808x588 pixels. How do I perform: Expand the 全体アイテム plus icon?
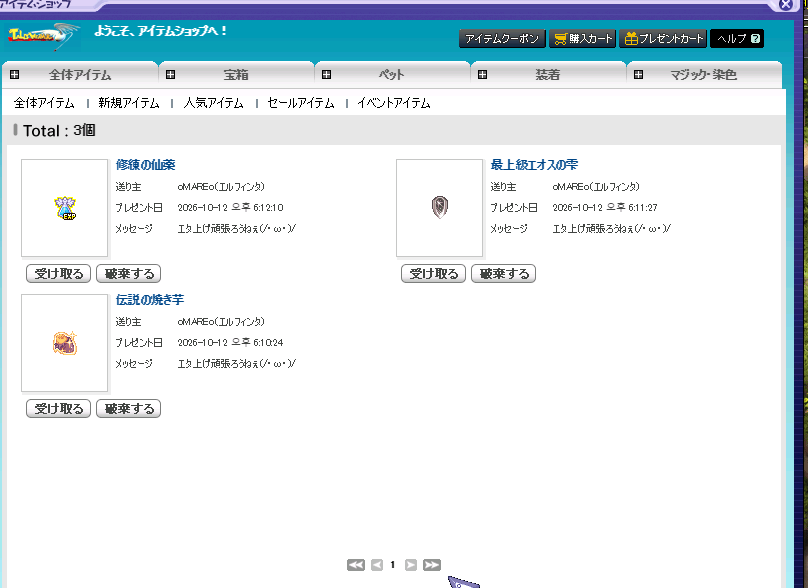click(14, 75)
